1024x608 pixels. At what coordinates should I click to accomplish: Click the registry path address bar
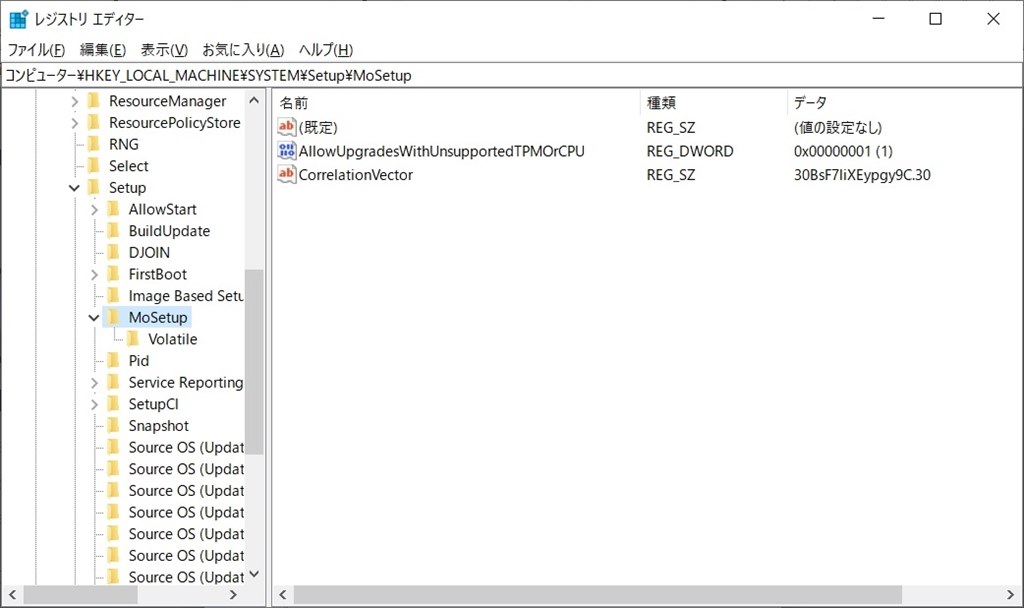[512, 75]
